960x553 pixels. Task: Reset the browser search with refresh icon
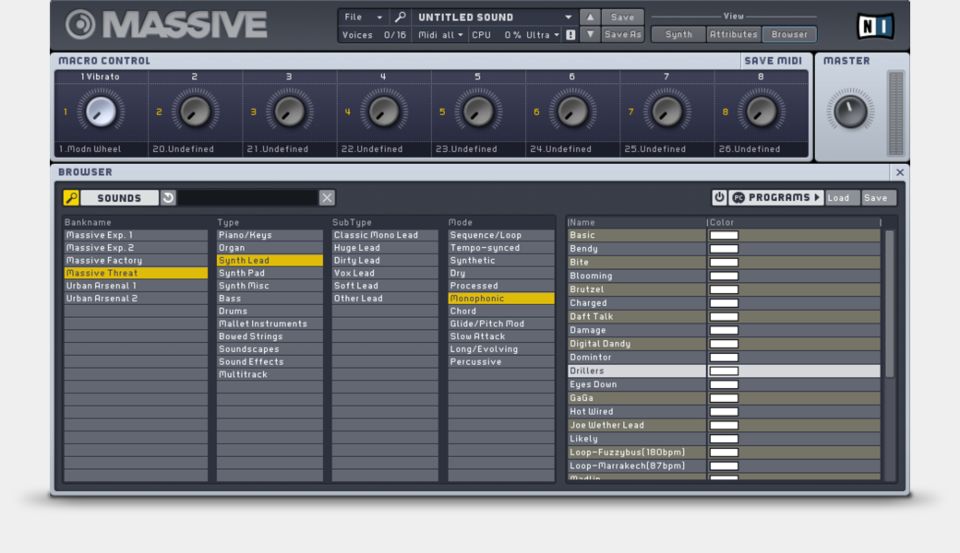[168, 198]
